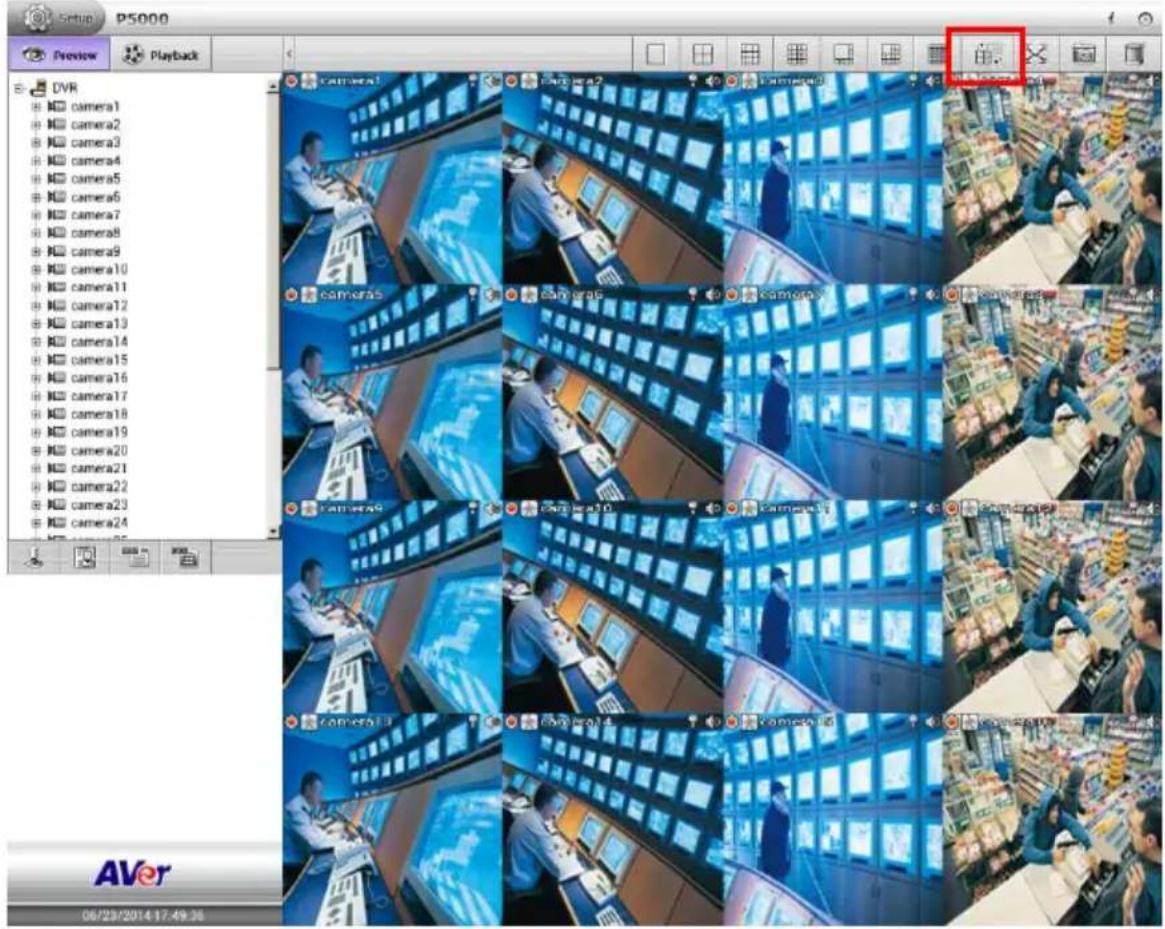
Task: Expand the camera21 tree node
Action: coord(36,469)
